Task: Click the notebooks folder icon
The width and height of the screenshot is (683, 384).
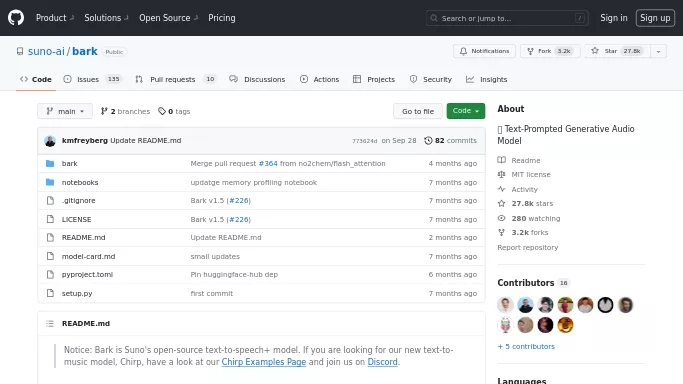Action: [x=50, y=182]
